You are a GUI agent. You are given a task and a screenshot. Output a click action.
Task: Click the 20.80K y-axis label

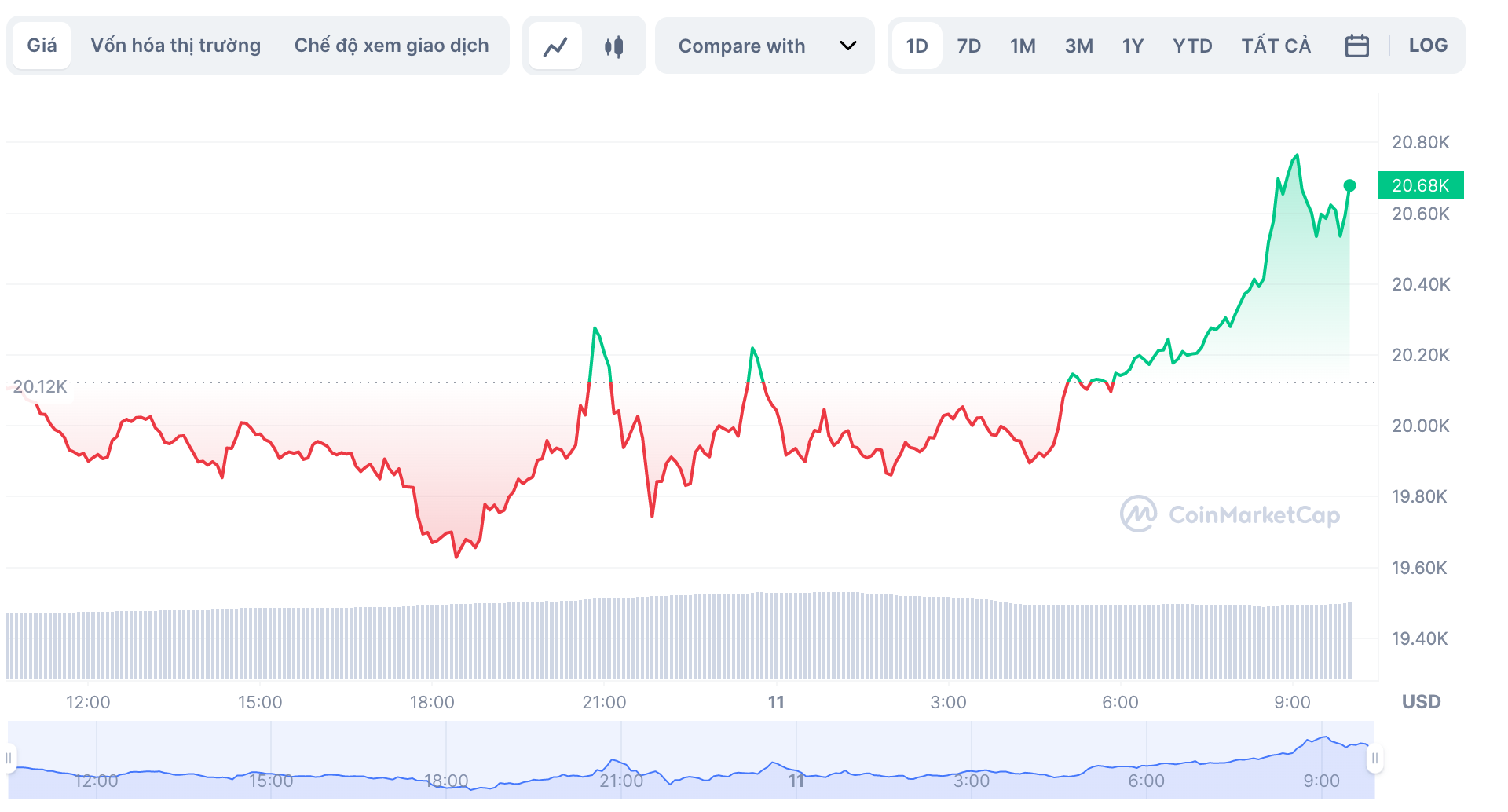click(x=1420, y=142)
